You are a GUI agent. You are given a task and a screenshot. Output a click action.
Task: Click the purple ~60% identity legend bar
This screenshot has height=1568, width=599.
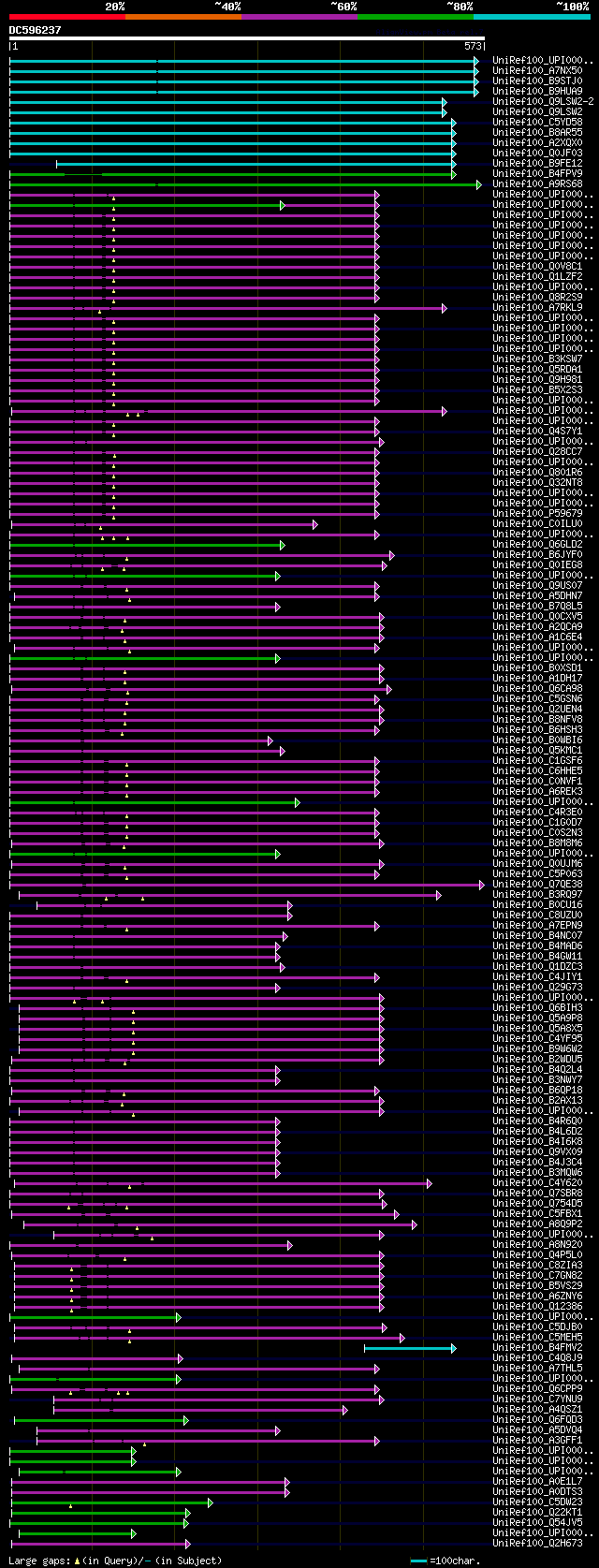pos(299,17)
